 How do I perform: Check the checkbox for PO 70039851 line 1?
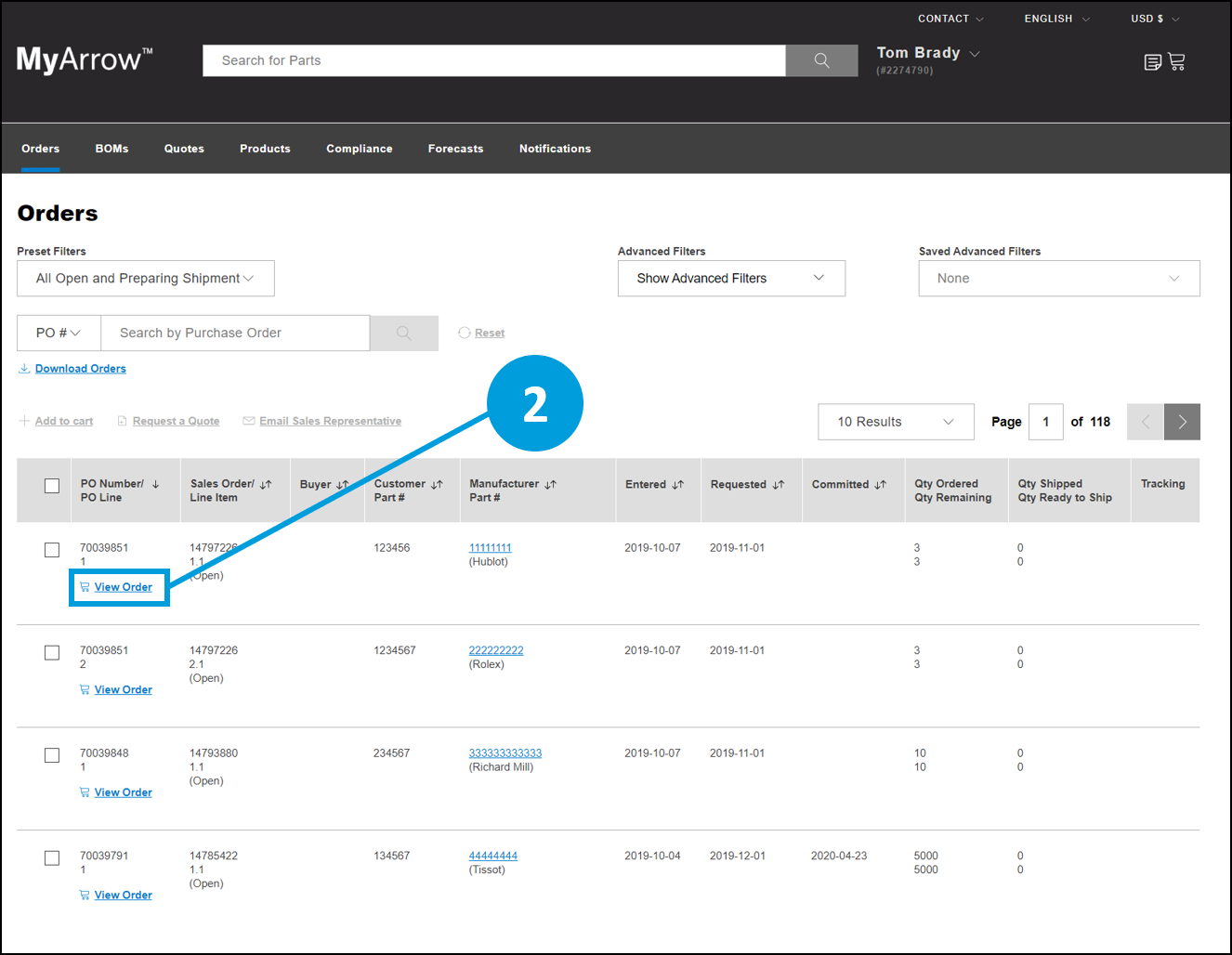click(x=51, y=550)
